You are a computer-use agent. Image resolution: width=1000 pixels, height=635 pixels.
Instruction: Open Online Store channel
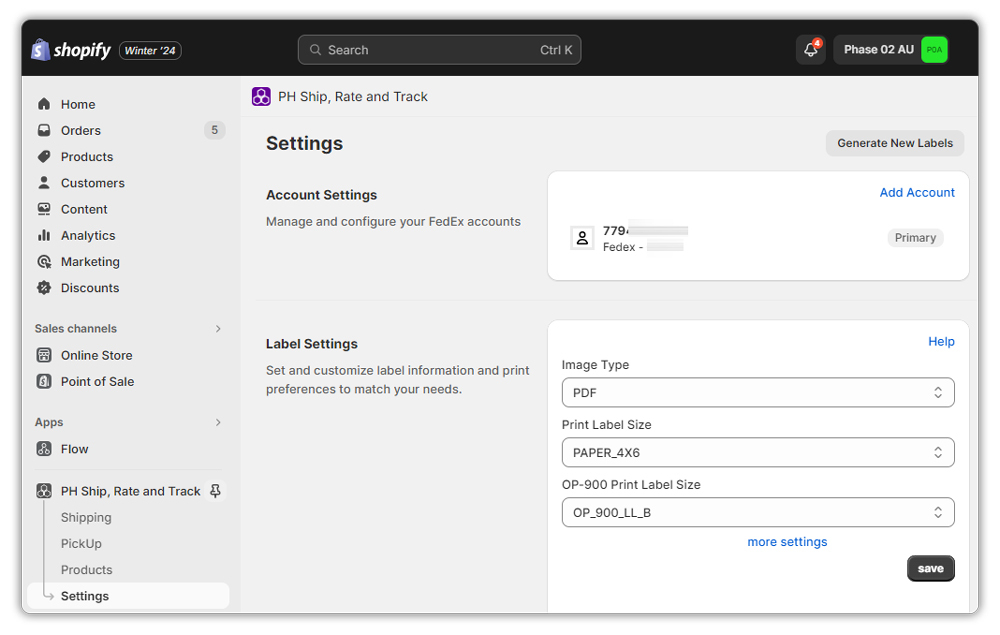pyautogui.click(x=96, y=355)
